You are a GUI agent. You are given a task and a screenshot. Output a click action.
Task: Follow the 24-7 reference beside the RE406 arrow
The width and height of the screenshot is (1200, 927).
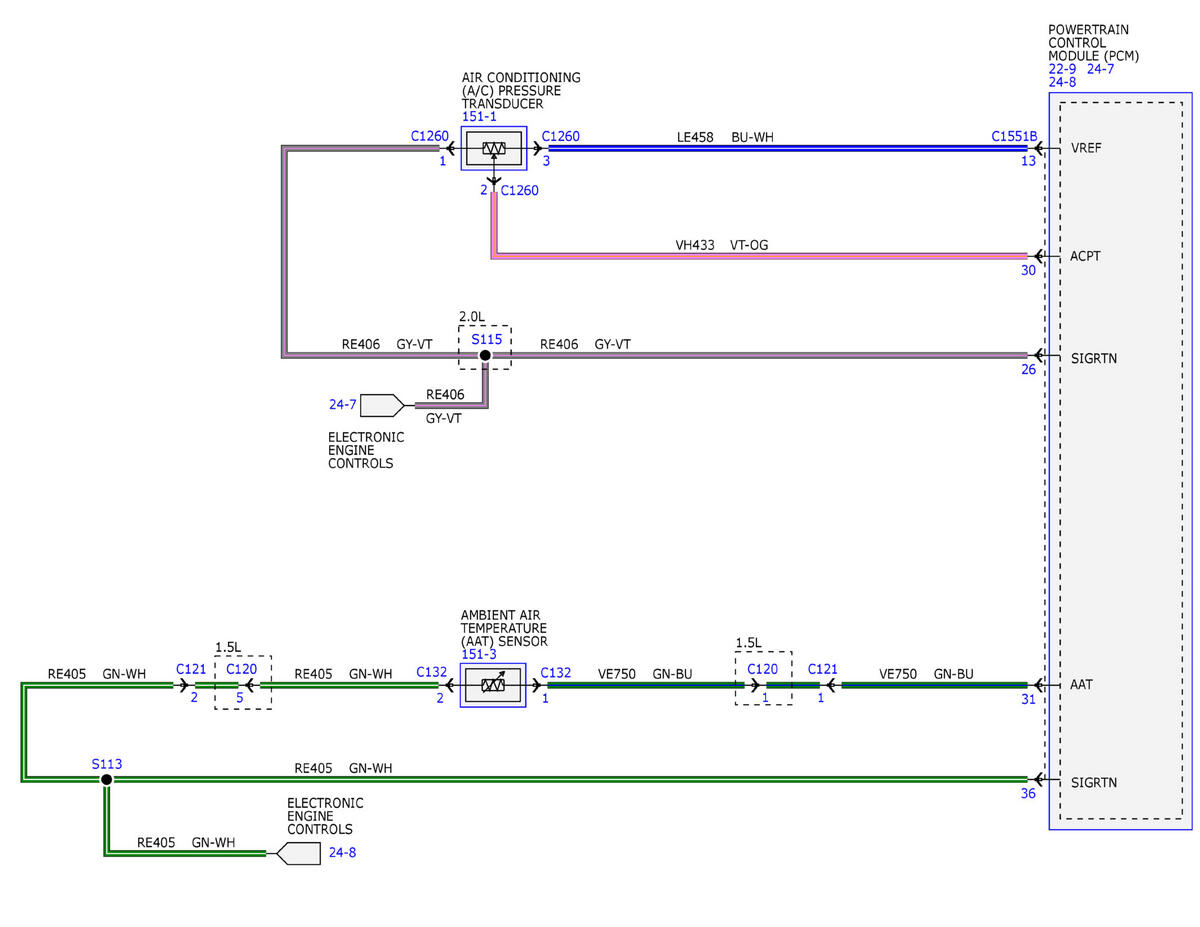click(x=342, y=405)
